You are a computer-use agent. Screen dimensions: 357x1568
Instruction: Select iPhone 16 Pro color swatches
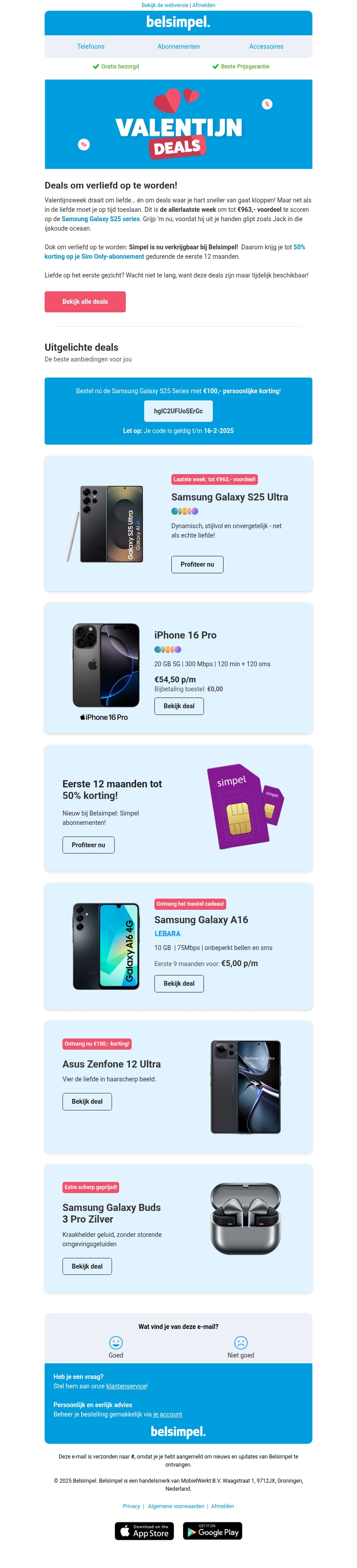(x=168, y=649)
